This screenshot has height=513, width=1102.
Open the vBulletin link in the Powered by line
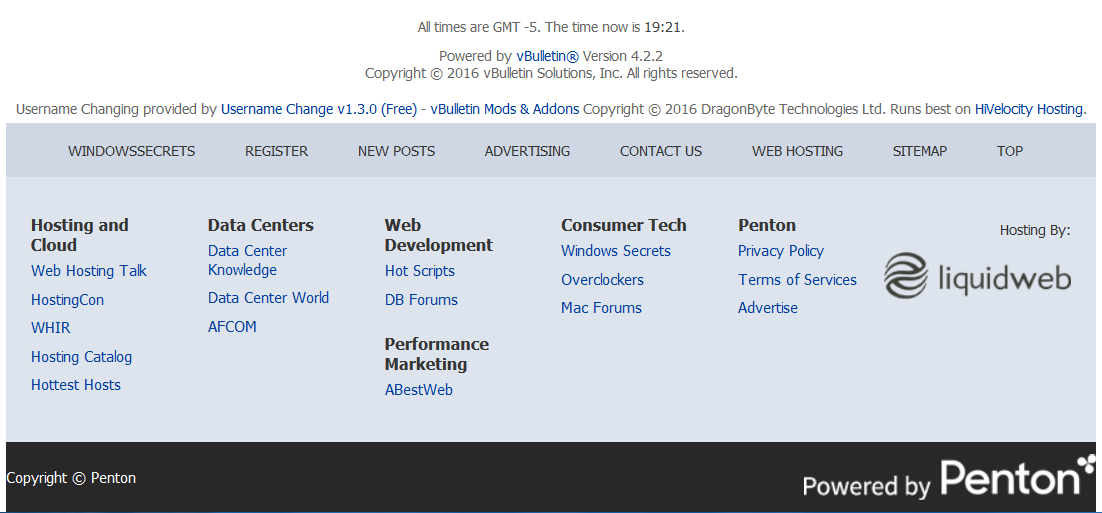coord(547,56)
